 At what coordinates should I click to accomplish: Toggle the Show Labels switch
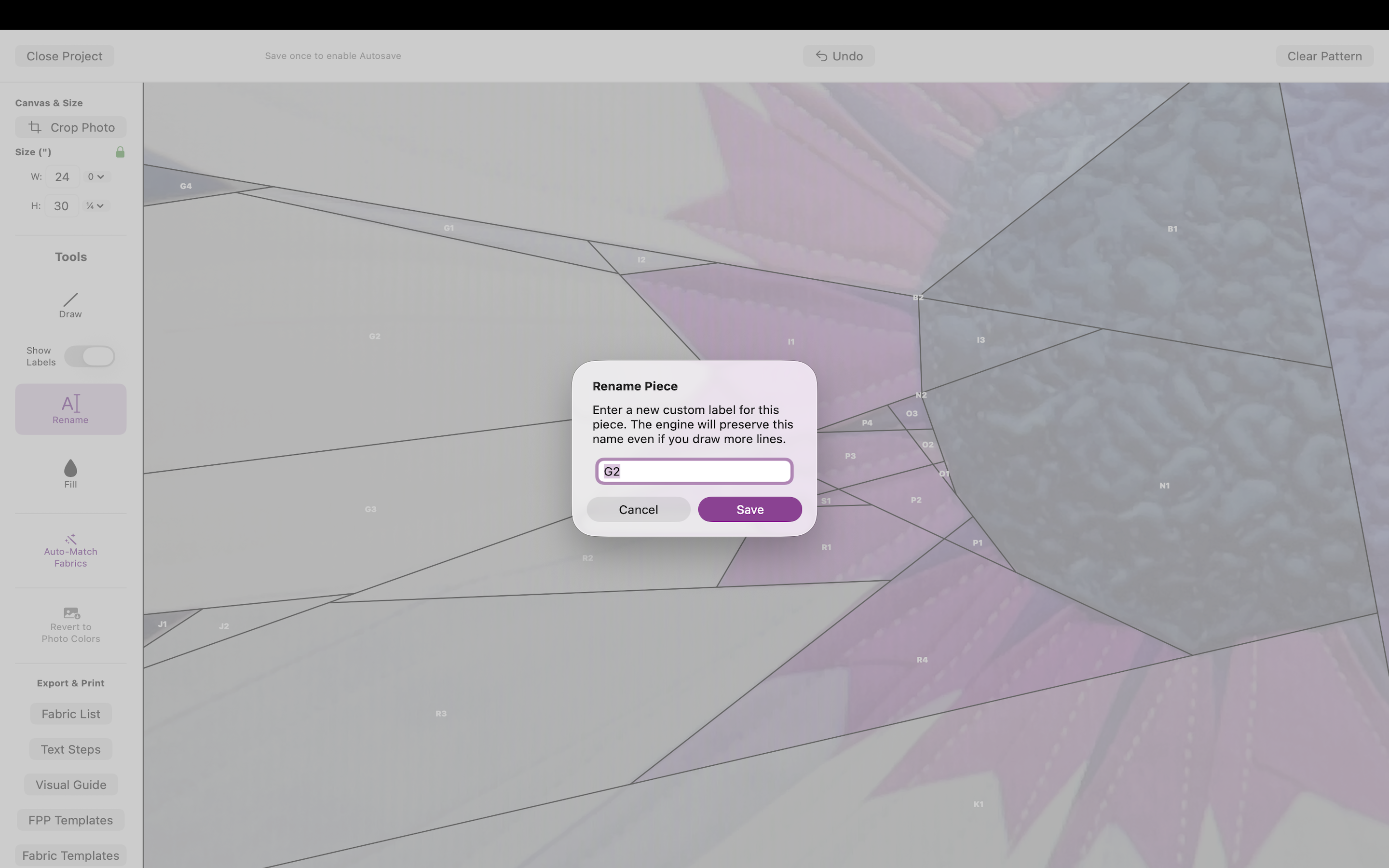pos(90,356)
